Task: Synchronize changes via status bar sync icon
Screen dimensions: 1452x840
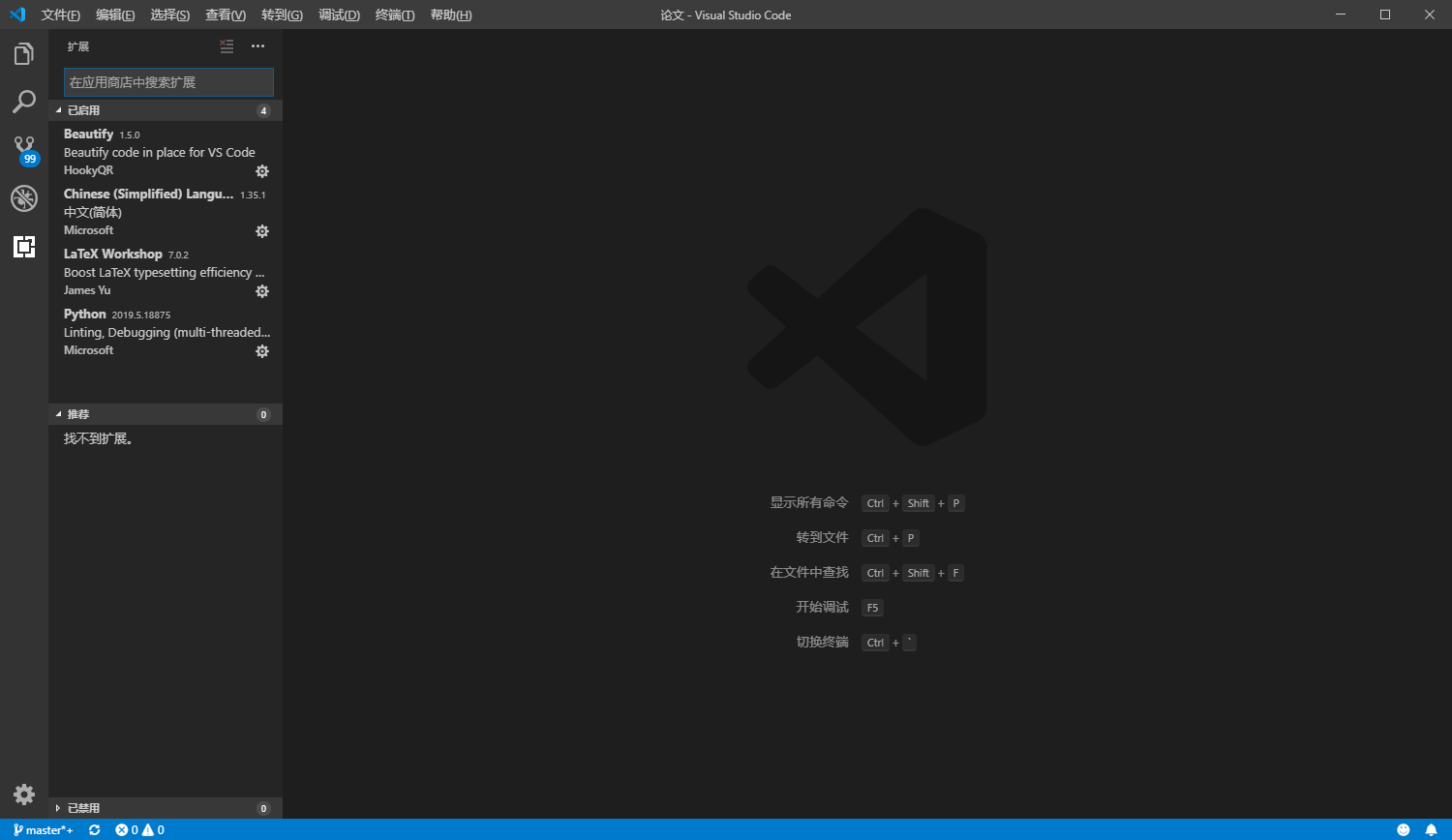Action: click(x=94, y=829)
